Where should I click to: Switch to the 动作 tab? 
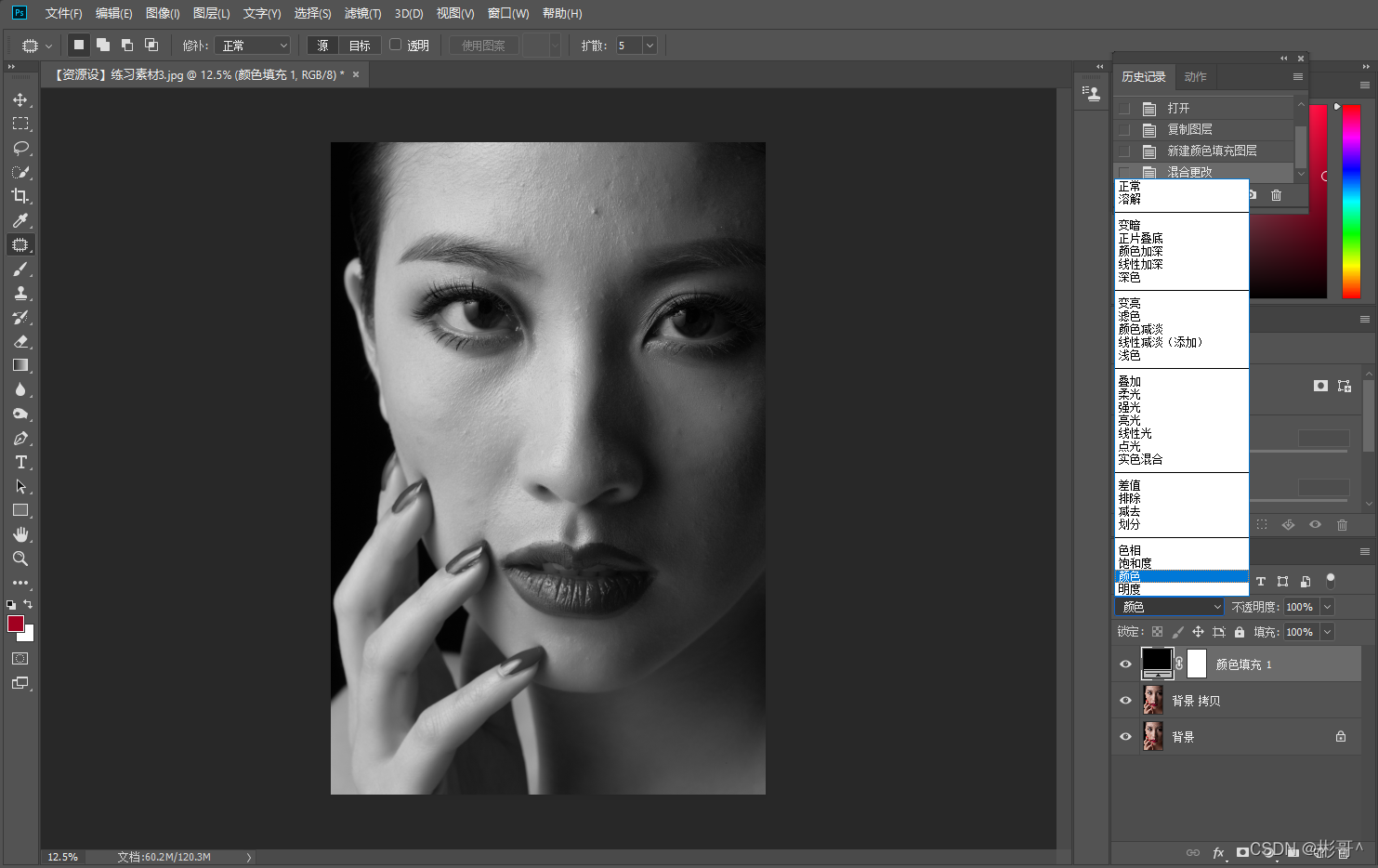(x=1195, y=77)
